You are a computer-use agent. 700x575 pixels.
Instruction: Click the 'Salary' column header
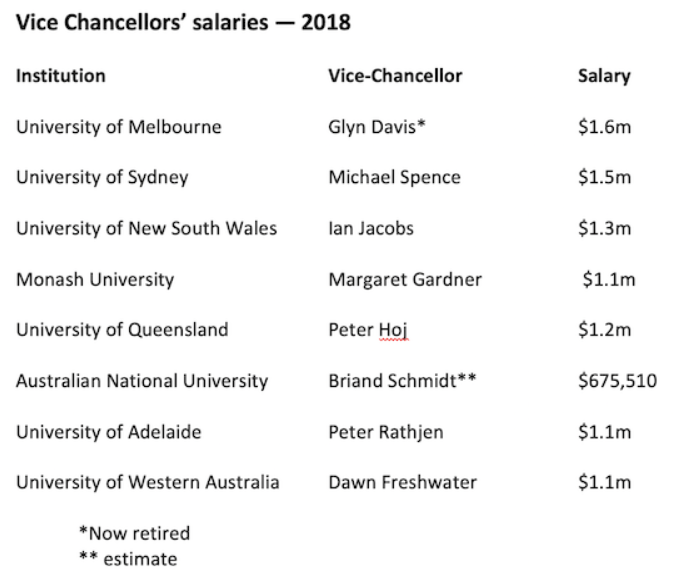point(604,76)
